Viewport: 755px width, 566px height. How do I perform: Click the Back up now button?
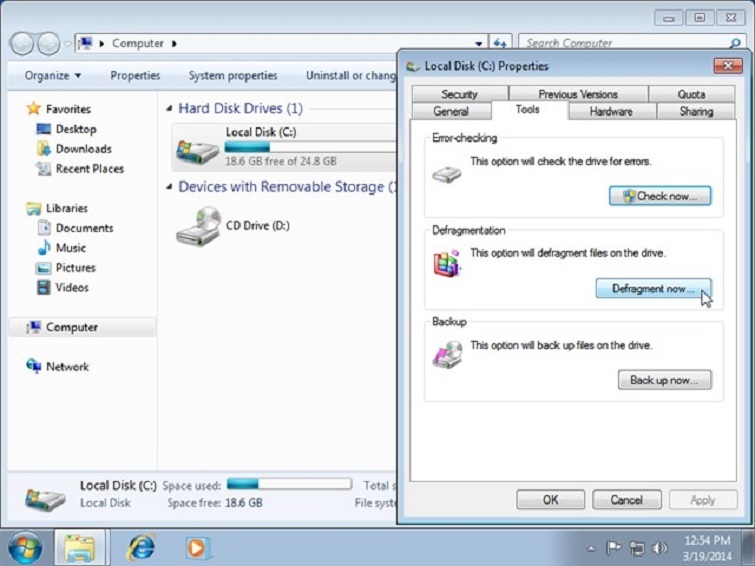pyautogui.click(x=664, y=380)
